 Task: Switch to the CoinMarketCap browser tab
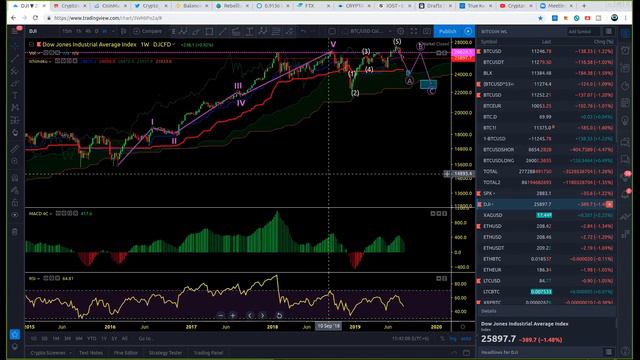click(x=108, y=6)
